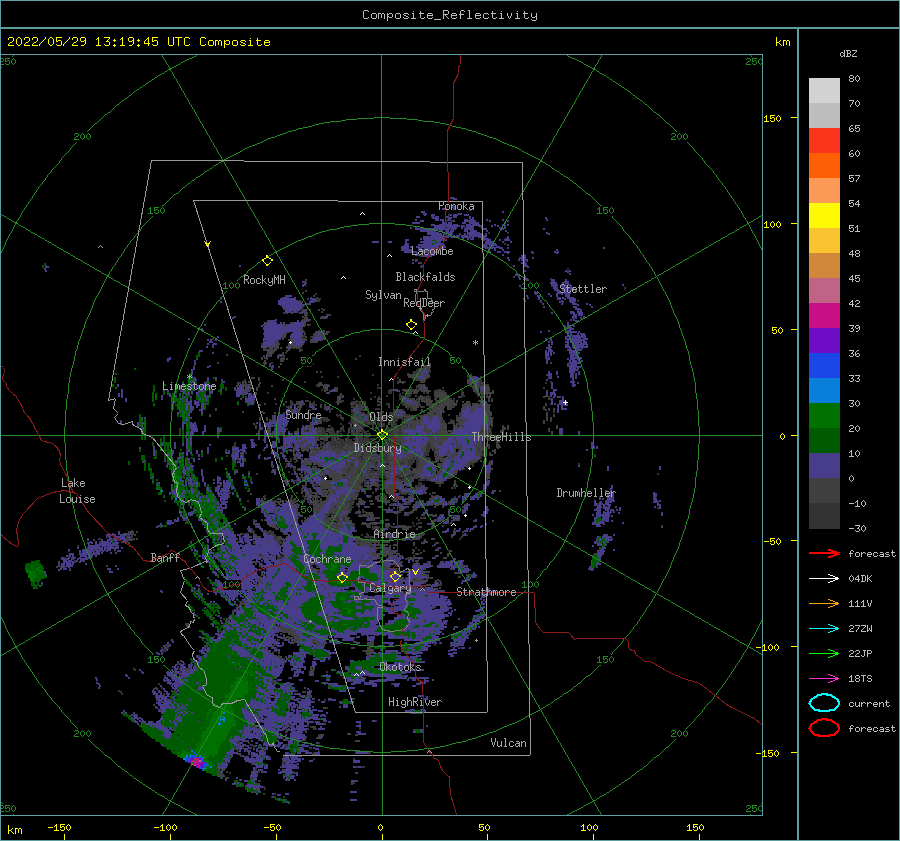Click the white asterisk above Limestone
This screenshot has height=841, width=900.
pyautogui.click(x=189, y=377)
